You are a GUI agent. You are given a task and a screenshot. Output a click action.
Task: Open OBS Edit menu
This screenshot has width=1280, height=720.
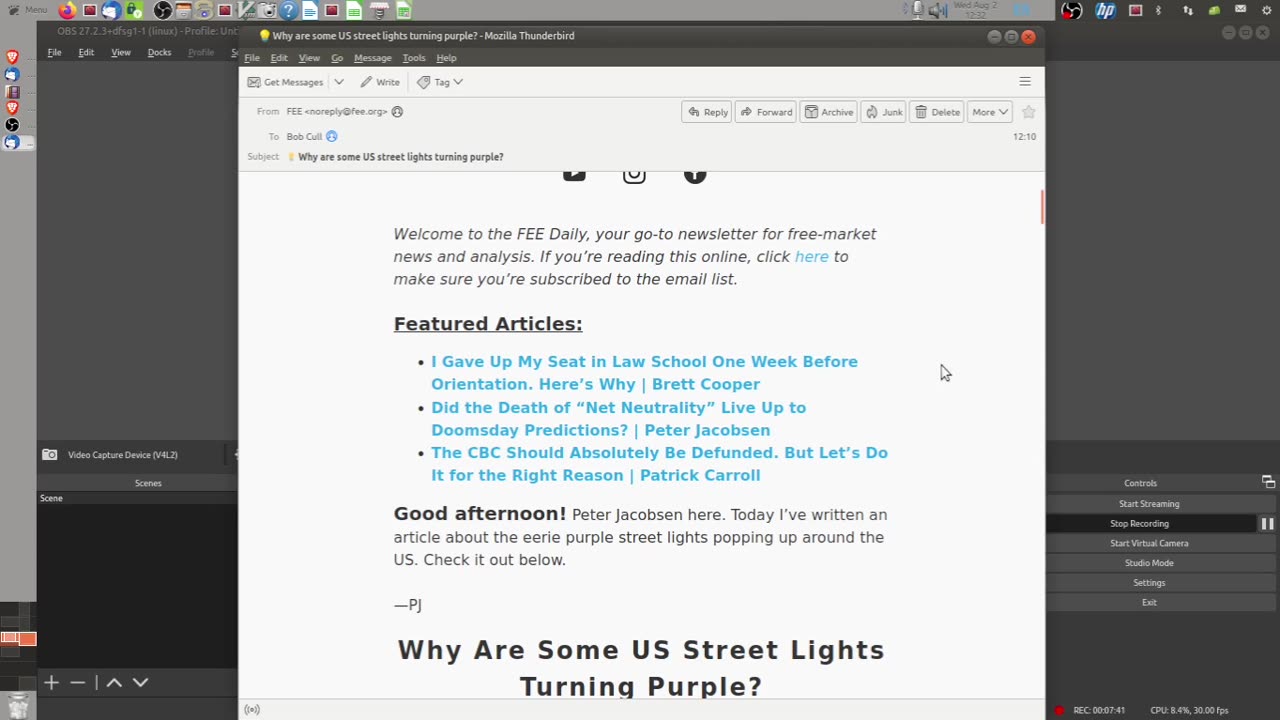(x=86, y=52)
